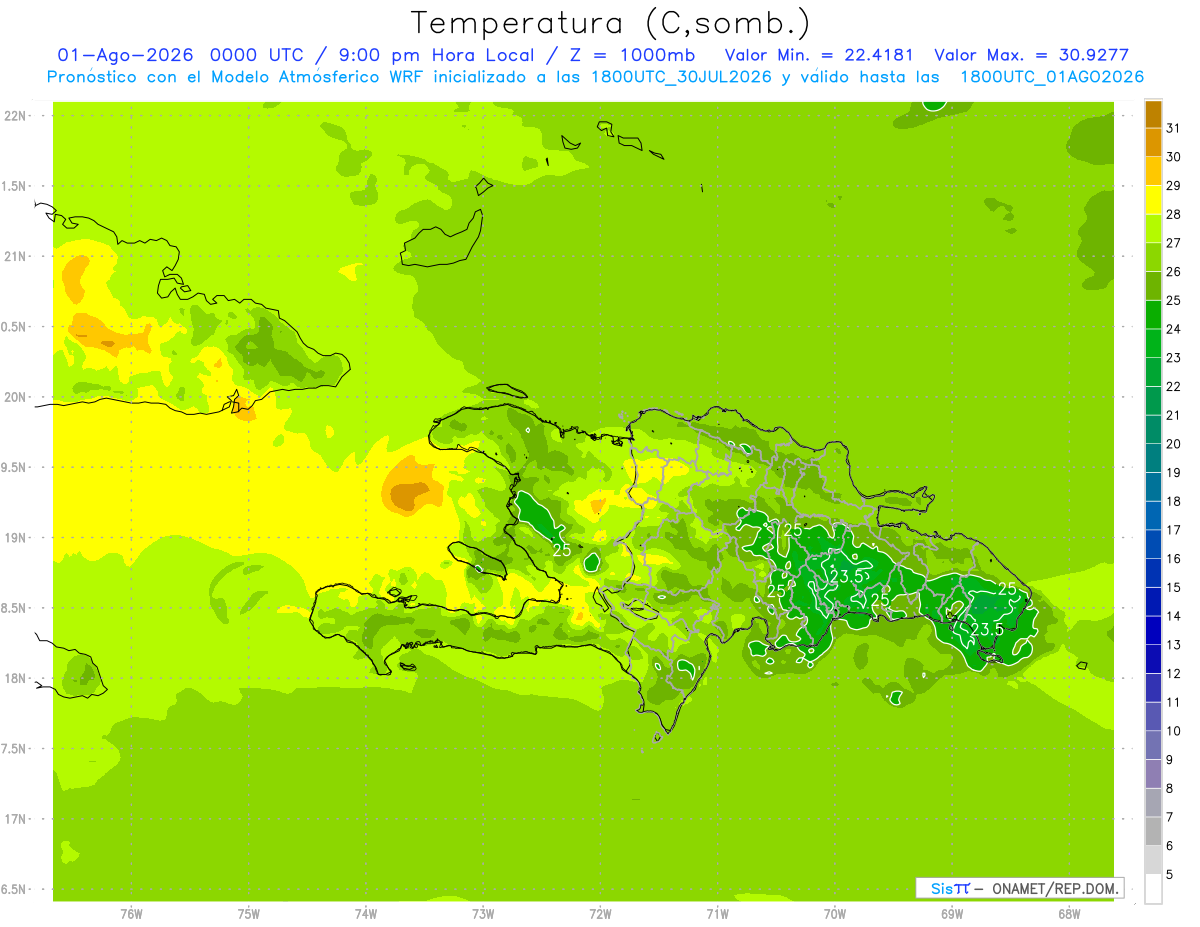Click the yellow colorbar segment between 28 and 29

click(x=1153, y=199)
